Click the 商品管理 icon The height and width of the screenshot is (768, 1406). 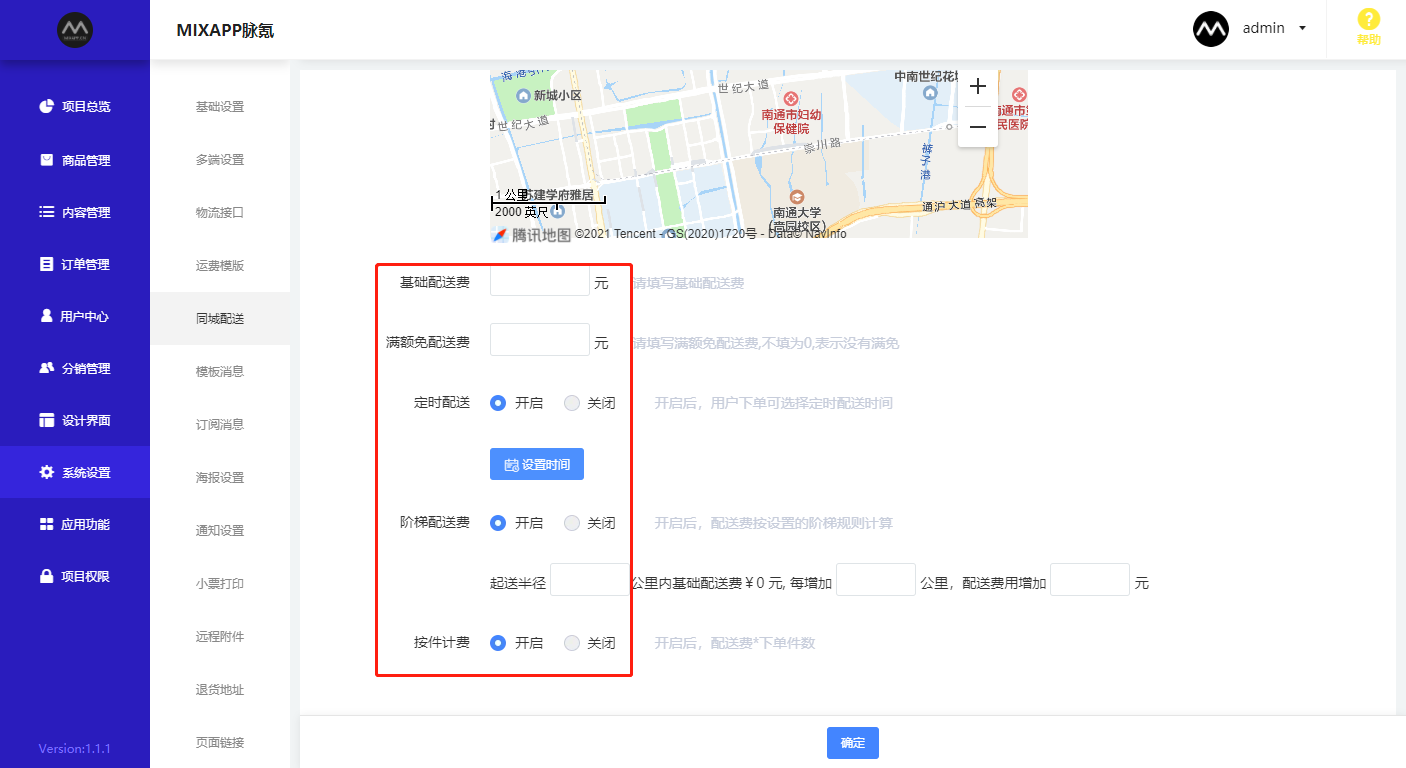point(46,160)
